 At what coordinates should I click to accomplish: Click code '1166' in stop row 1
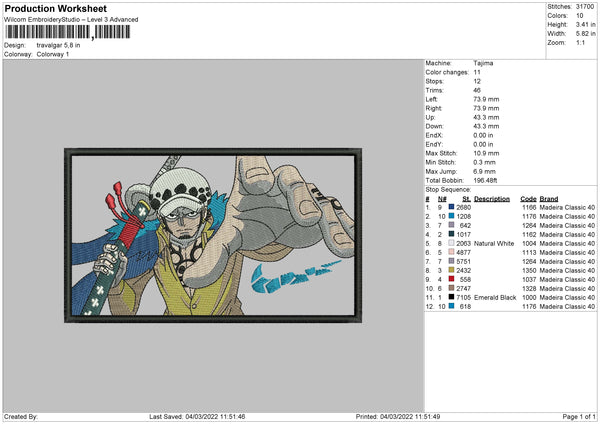[529, 207]
